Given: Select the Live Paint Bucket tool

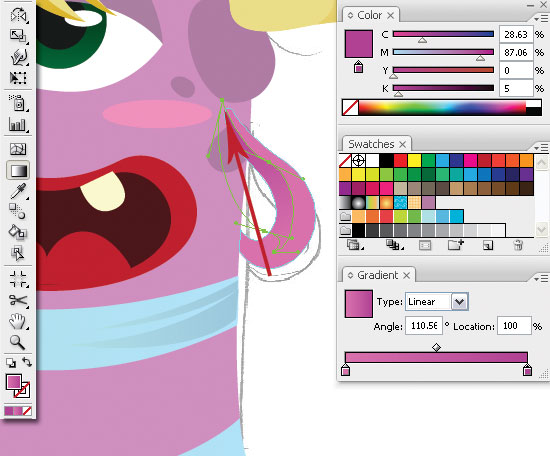Looking at the screenshot, I should coord(18,232).
